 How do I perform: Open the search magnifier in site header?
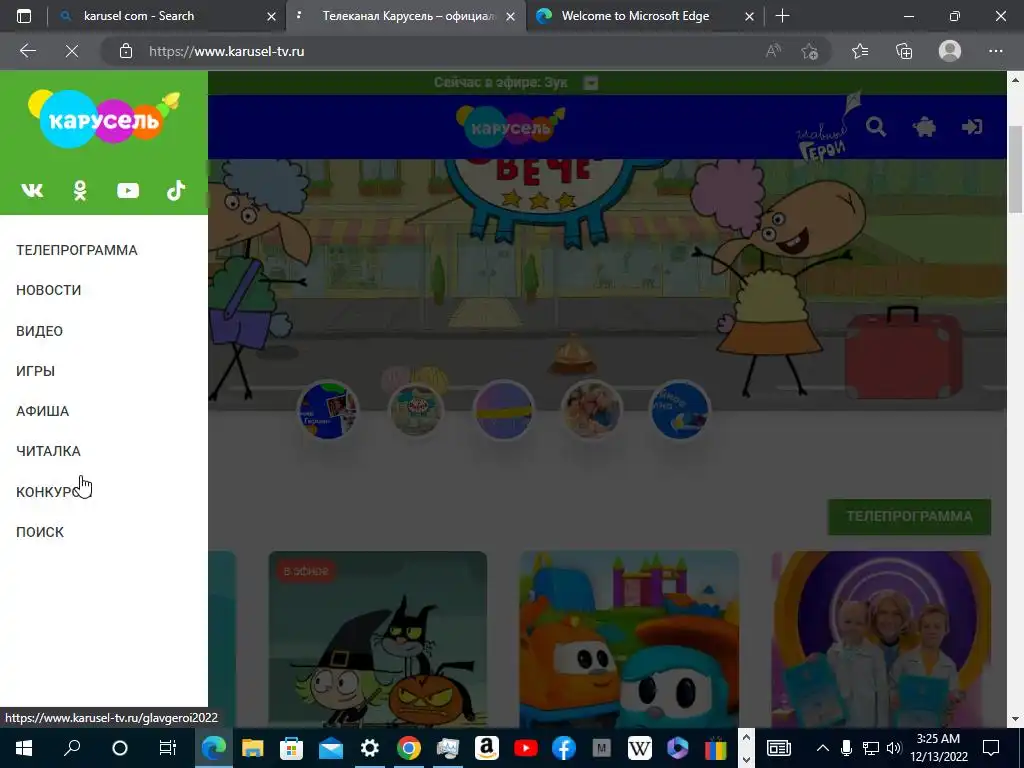coord(876,127)
